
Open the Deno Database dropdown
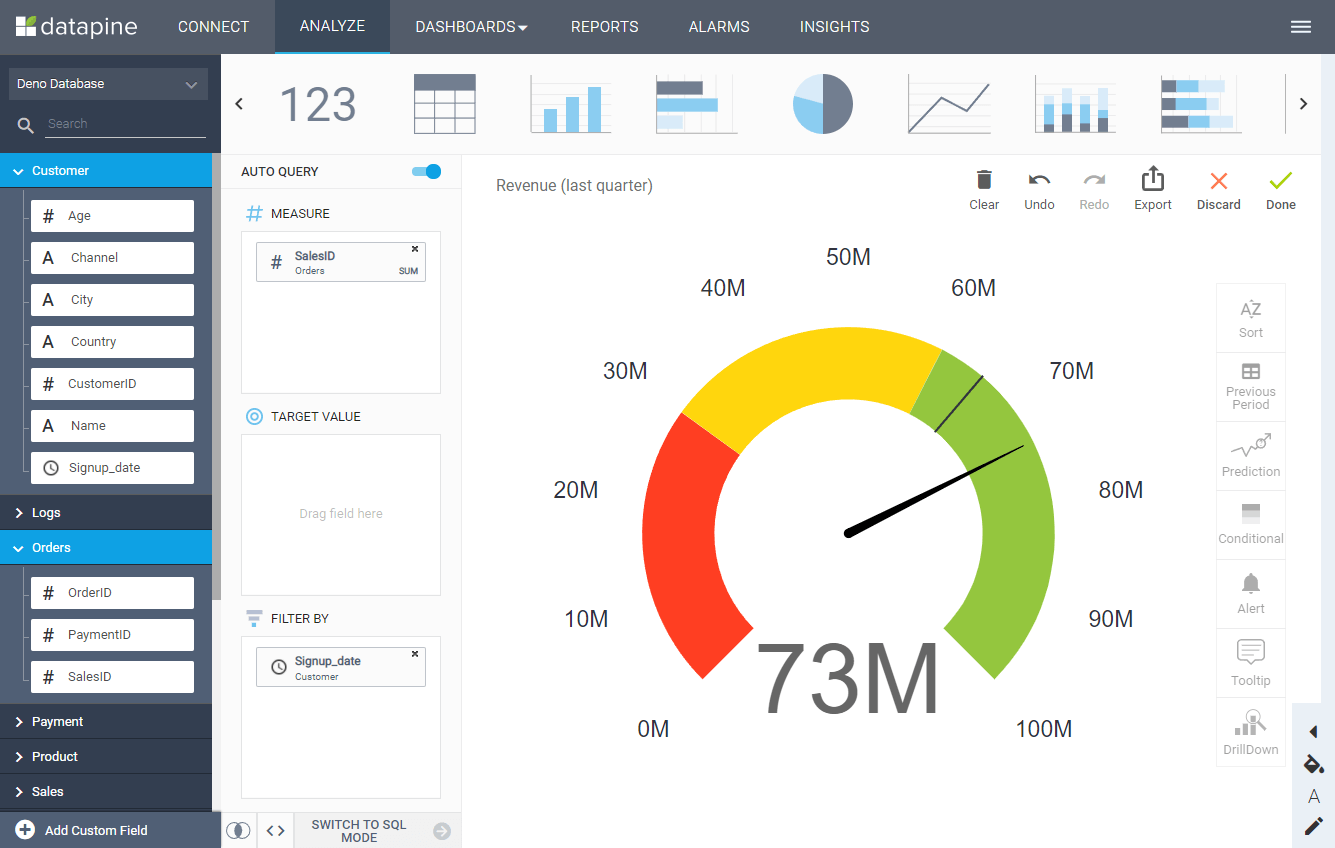coord(108,84)
